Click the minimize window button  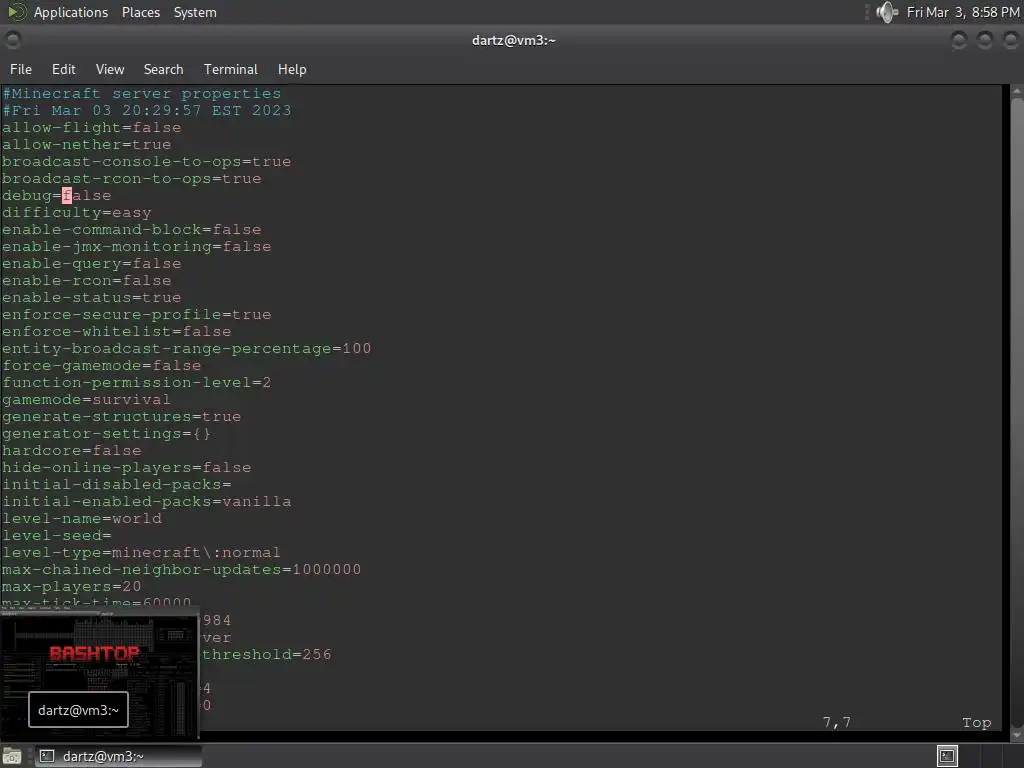[959, 40]
